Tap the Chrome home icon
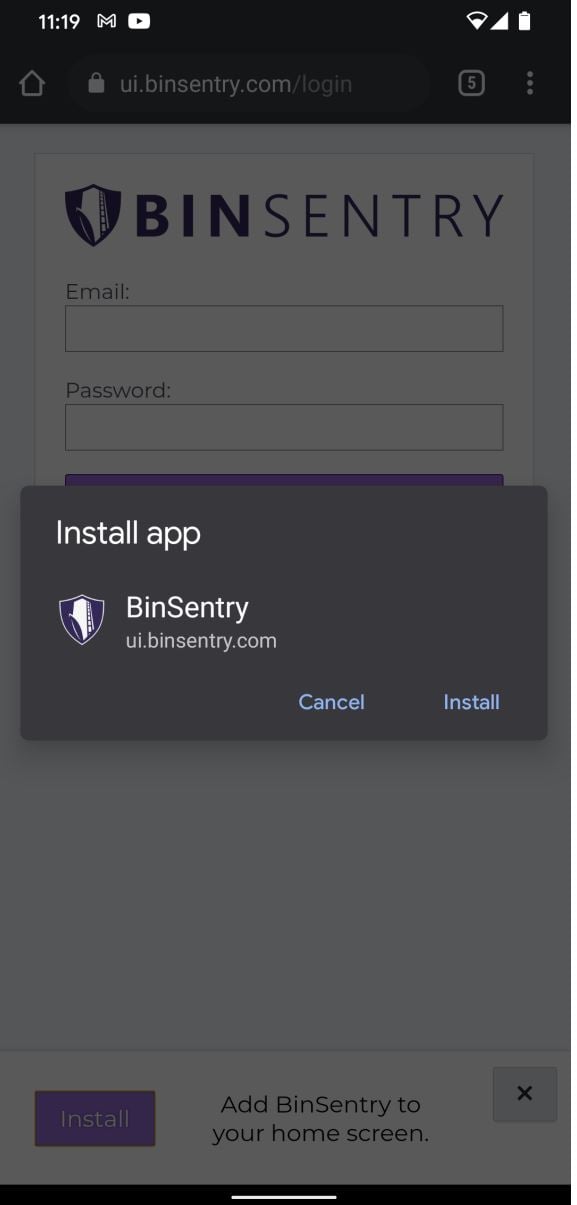This screenshot has width=577, height=1205. click(x=31, y=83)
